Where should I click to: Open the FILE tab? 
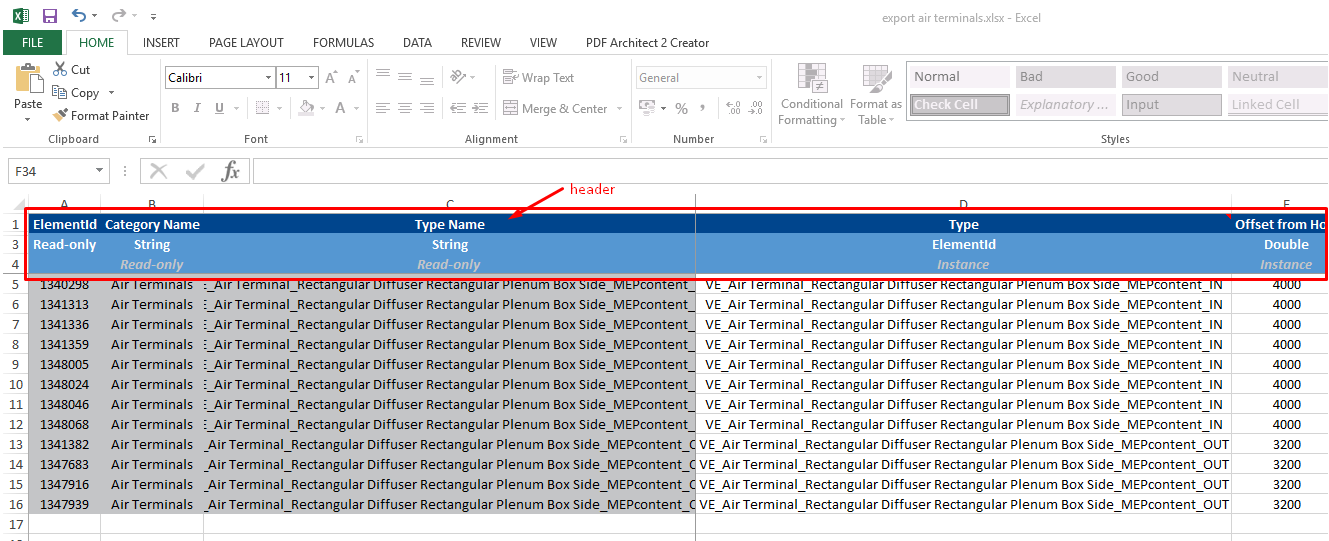point(33,43)
